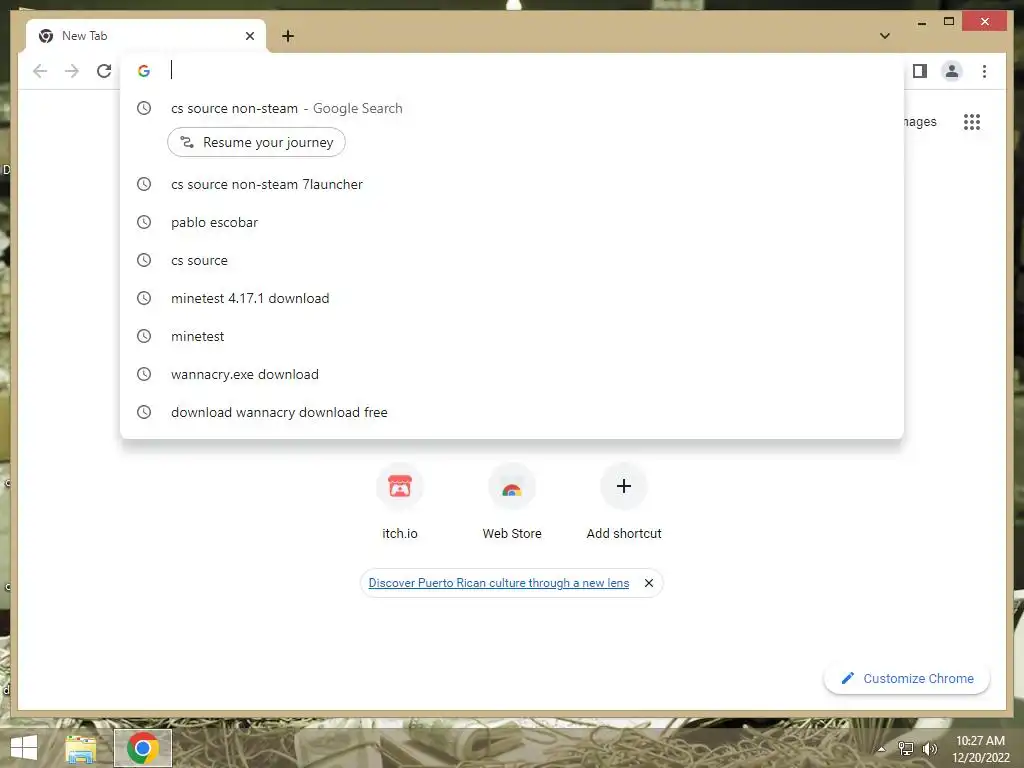
Task: Open the itch.io shortcut
Action: [x=400, y=502]
